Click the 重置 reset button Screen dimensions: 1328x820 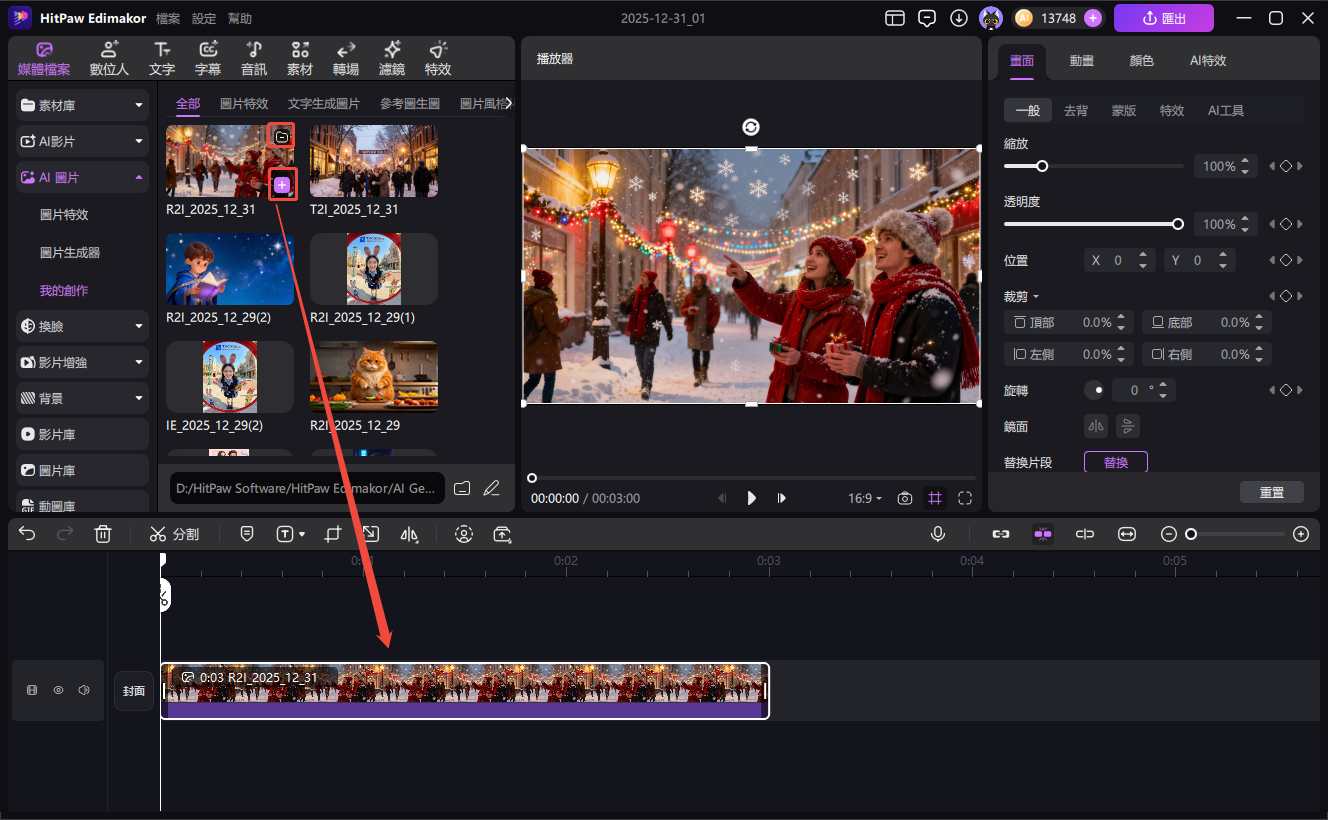[x=1271, y=492]
